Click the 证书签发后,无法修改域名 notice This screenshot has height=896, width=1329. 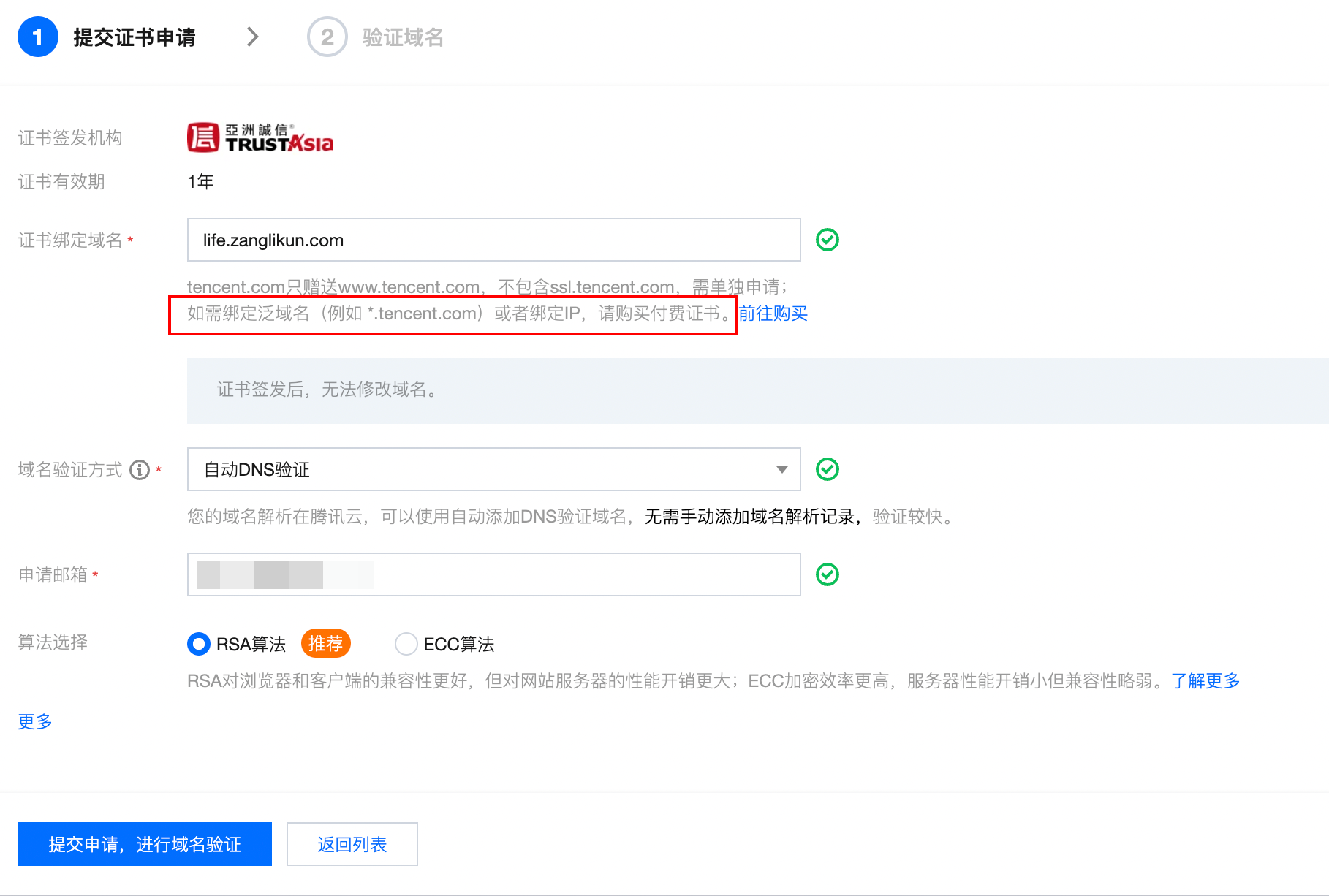click(x=758, y=390)
